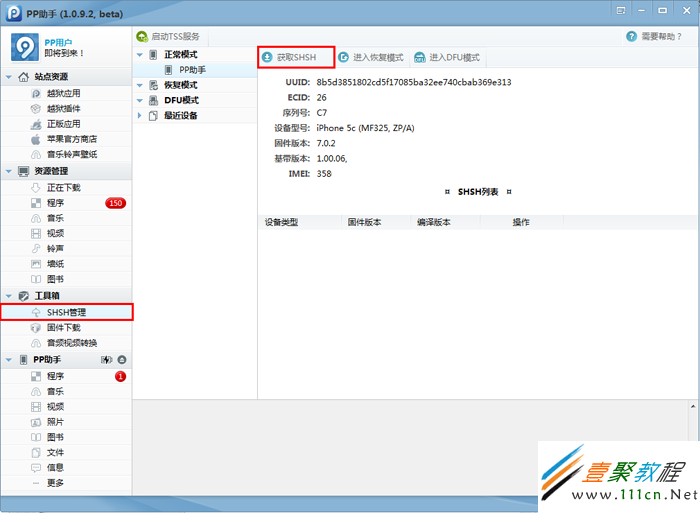Click the 150 red badge
This screenshot has height=513, width=700.
[116, 203]
